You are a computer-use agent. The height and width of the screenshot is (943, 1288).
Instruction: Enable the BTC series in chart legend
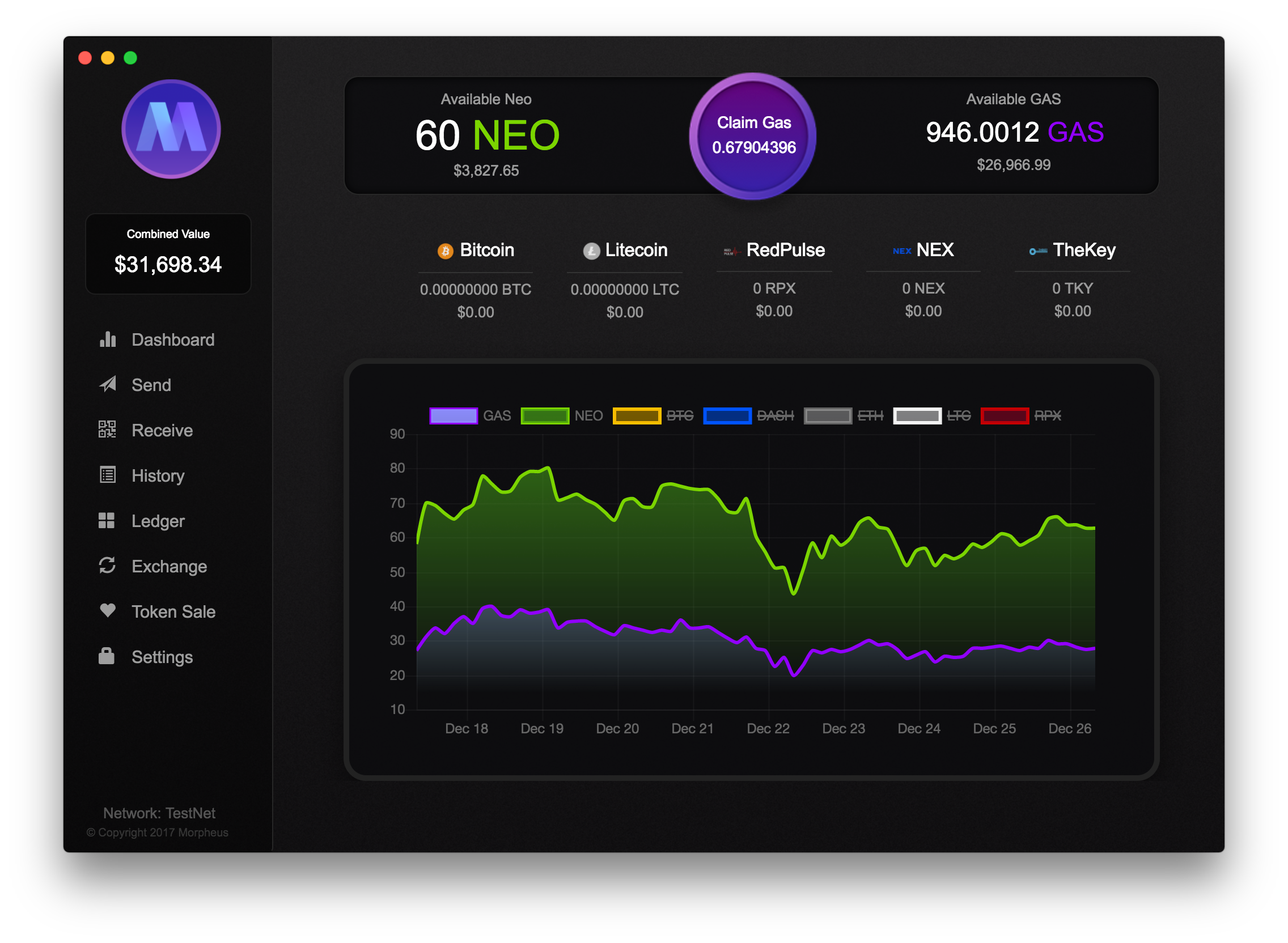pyautogui.click(x=637, y=415)
